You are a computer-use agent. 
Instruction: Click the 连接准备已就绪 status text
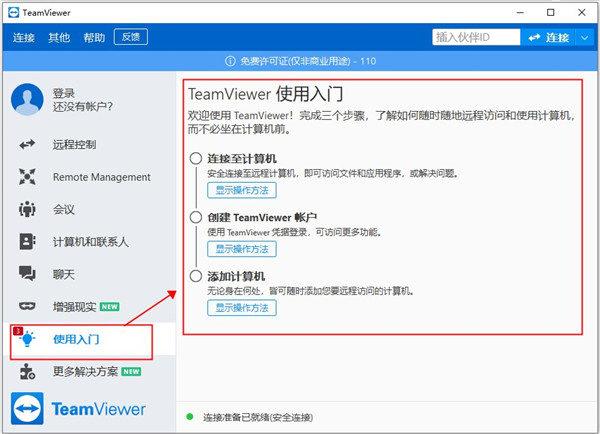click(x=258, y=417)
